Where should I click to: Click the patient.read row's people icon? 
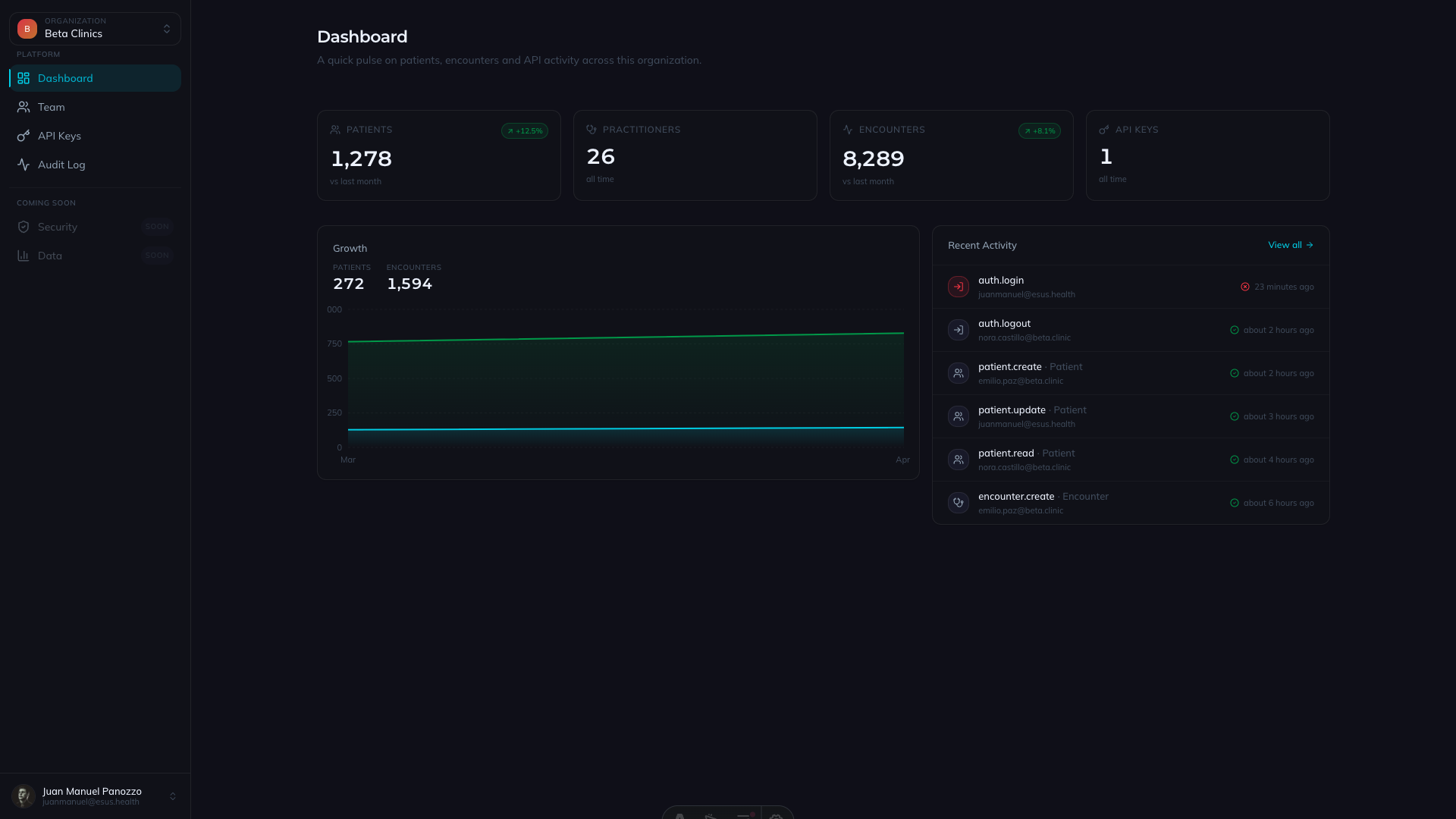click(x=959, y=460)
